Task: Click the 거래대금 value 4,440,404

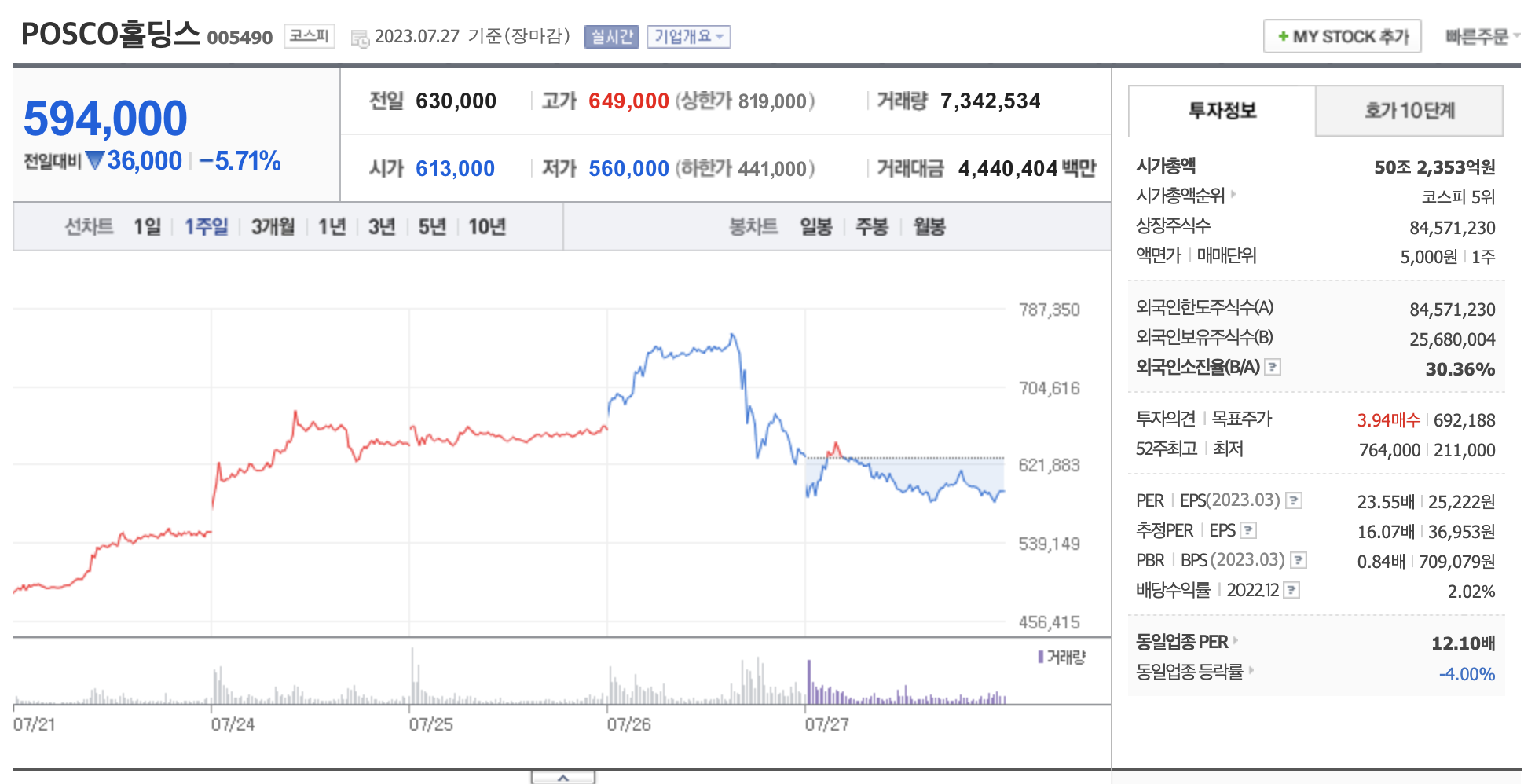Action: click(1008, 169)
